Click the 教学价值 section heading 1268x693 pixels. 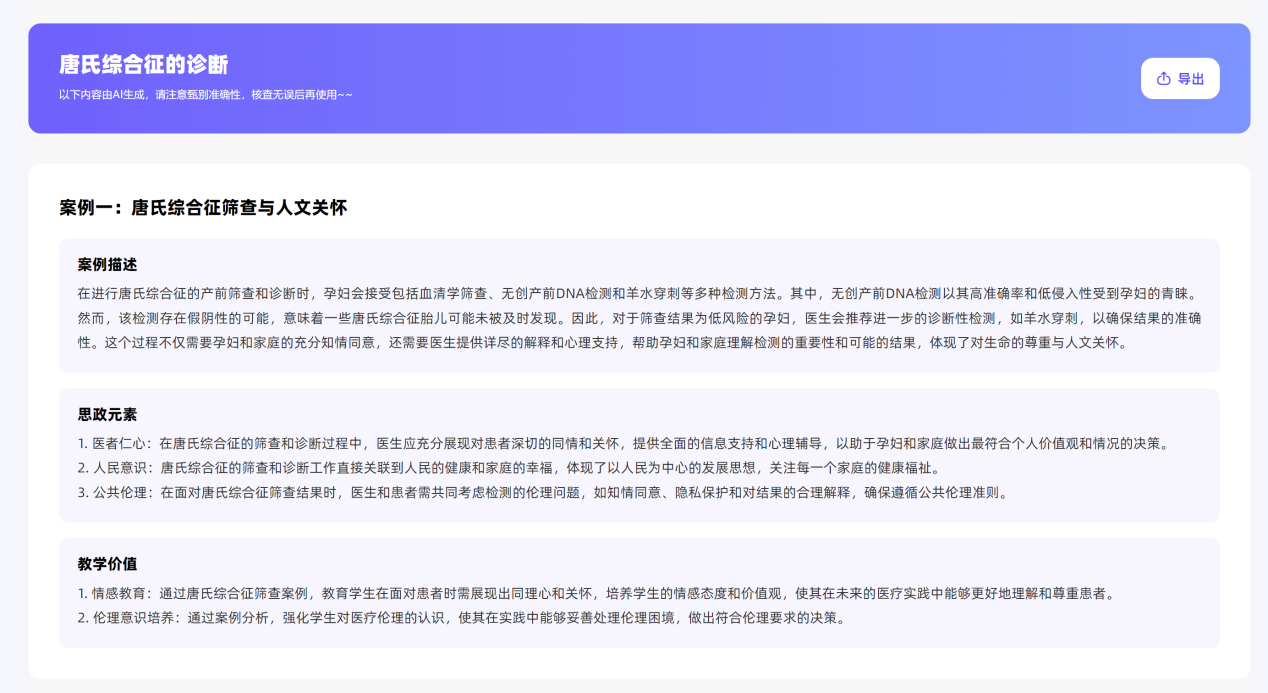point(107,564)
